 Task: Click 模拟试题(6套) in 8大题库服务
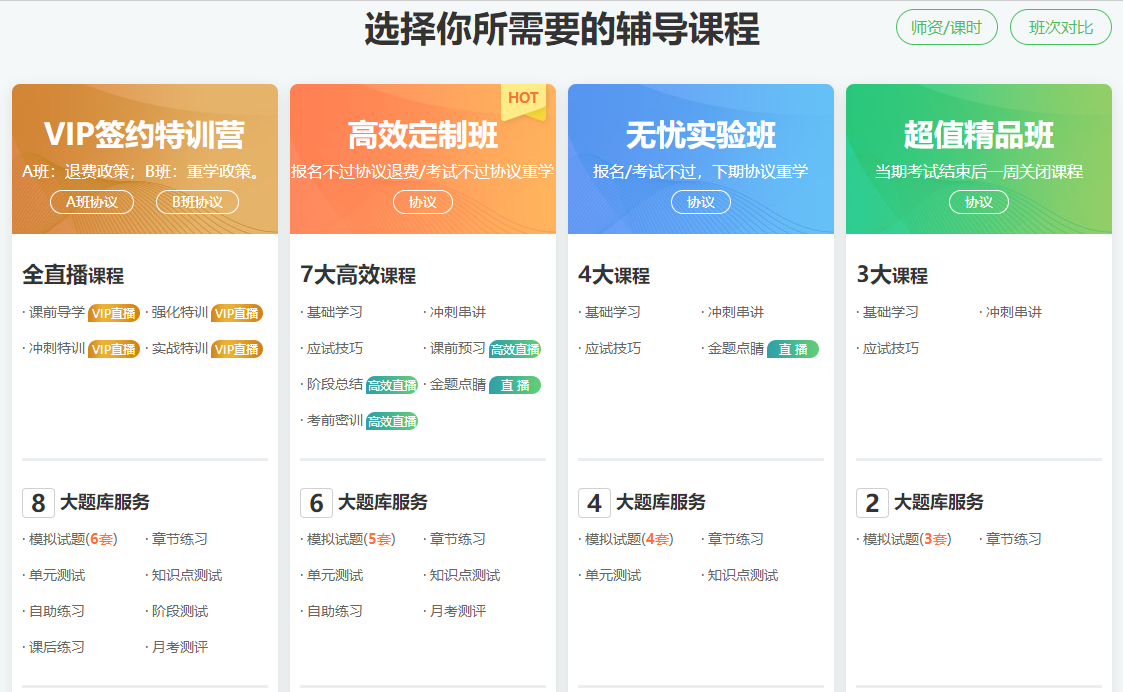tap(73, 539)
